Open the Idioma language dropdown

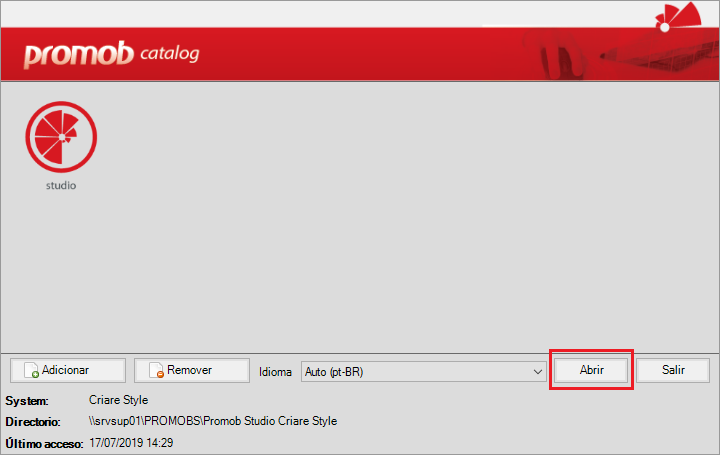click(425, 373)
